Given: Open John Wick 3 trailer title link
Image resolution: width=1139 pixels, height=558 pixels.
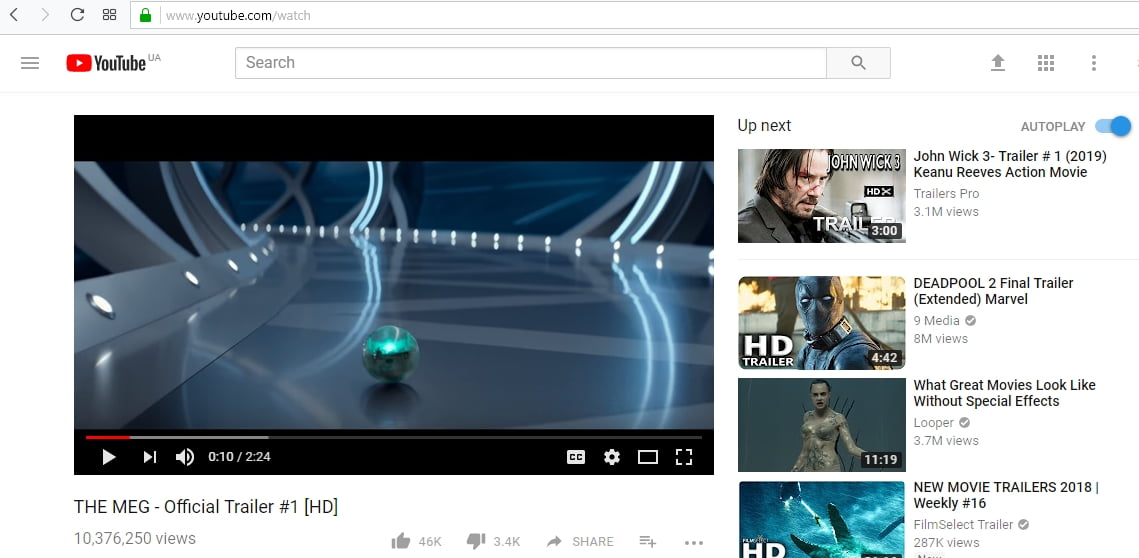Looking at the screenshot, I should point(1010,164).
